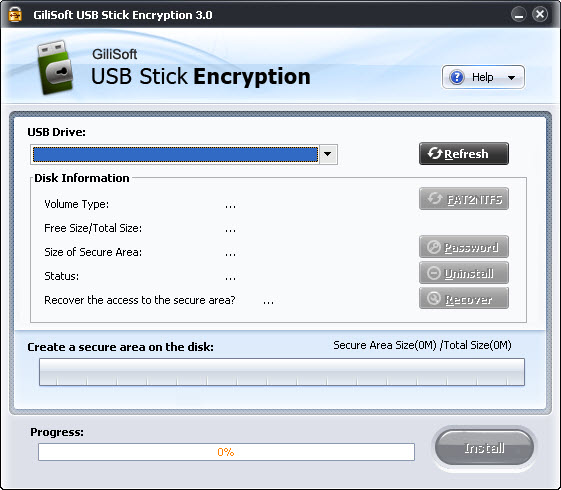Open the USB Drive dropdown arrow
This screenshot has height=490, width=561.
point(328,154)
